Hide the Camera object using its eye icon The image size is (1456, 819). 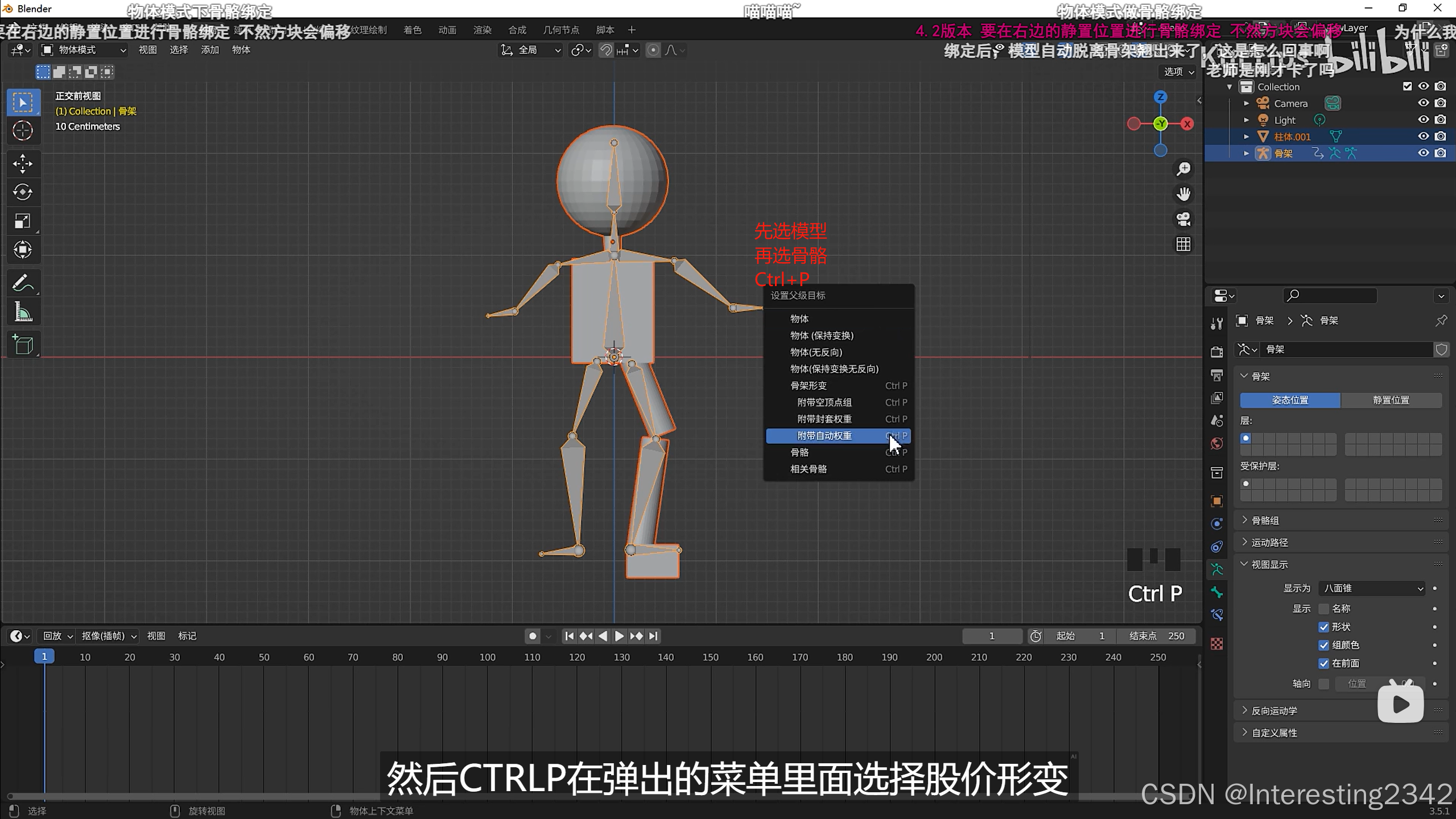point(1423,103)
